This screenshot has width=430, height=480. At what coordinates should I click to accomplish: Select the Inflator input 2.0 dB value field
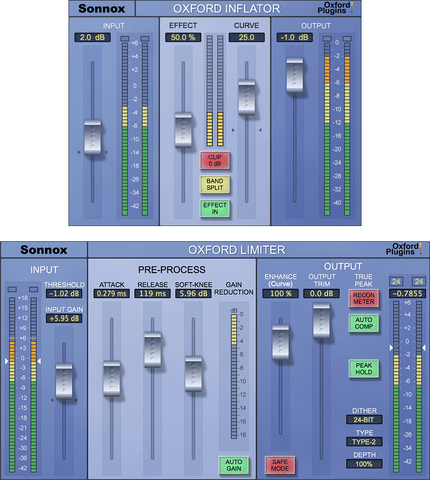[92, 37]
